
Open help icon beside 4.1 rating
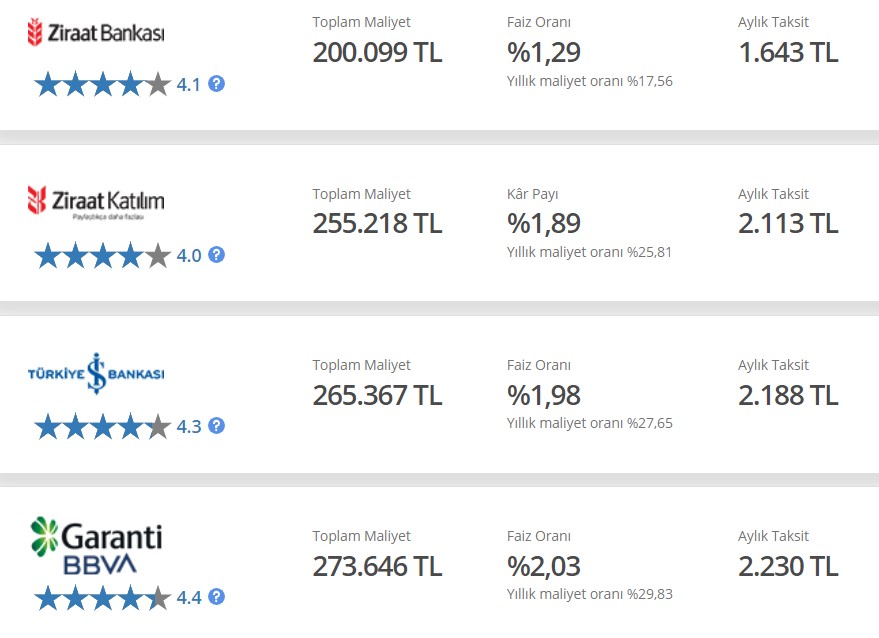(216, 84)
